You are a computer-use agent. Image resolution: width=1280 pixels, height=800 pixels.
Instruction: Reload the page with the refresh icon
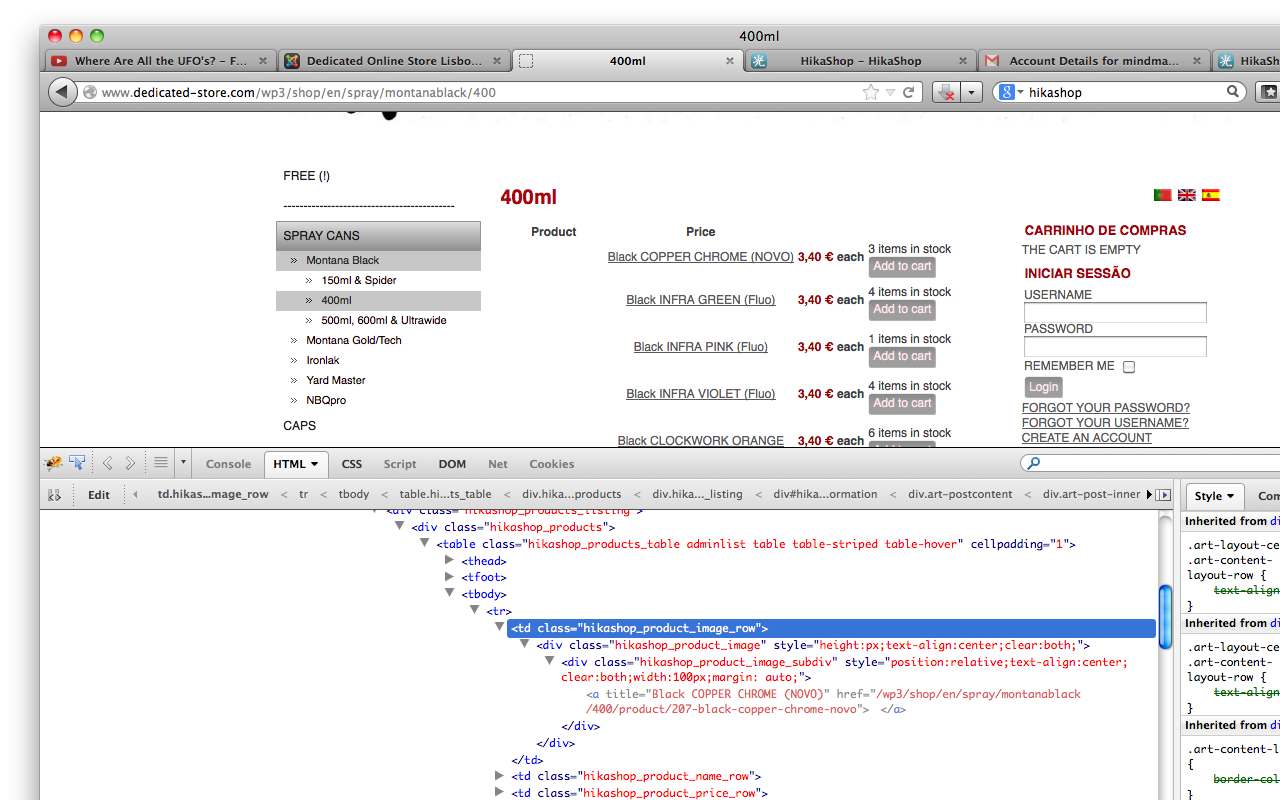(909, 92)
